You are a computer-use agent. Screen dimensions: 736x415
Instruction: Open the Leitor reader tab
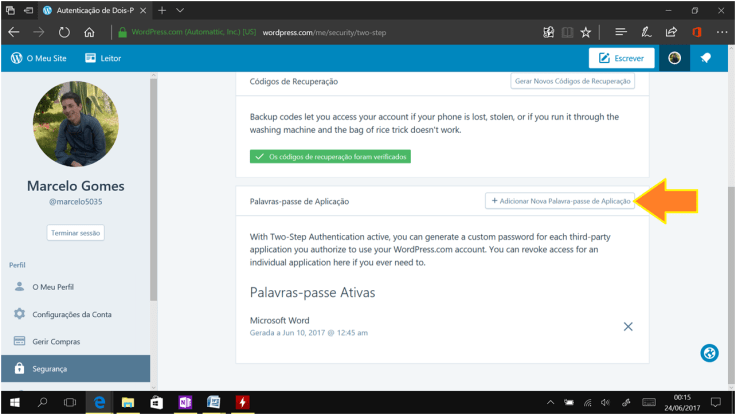[102, 58]
